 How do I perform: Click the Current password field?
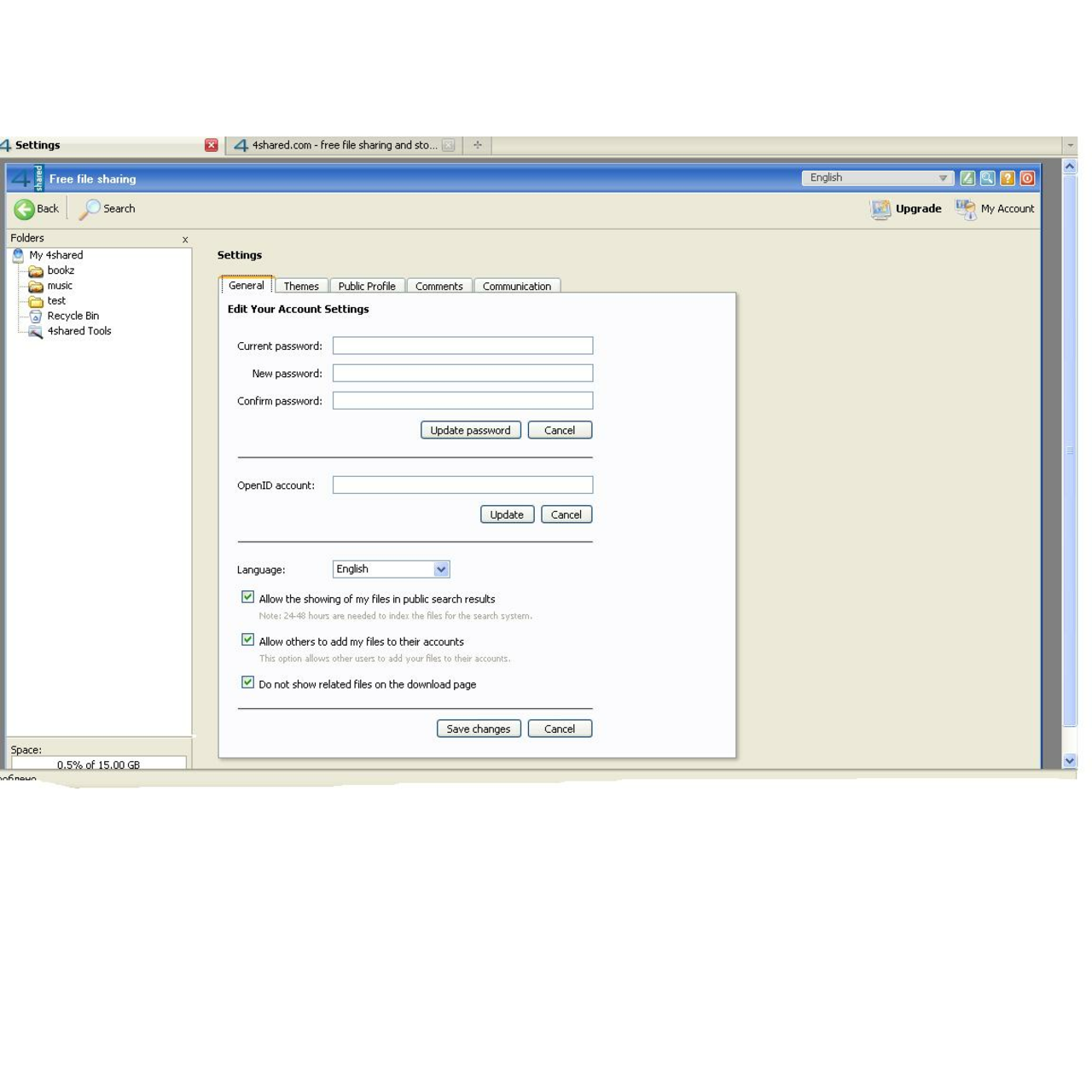pyautogui.click(x=462, y=346)
